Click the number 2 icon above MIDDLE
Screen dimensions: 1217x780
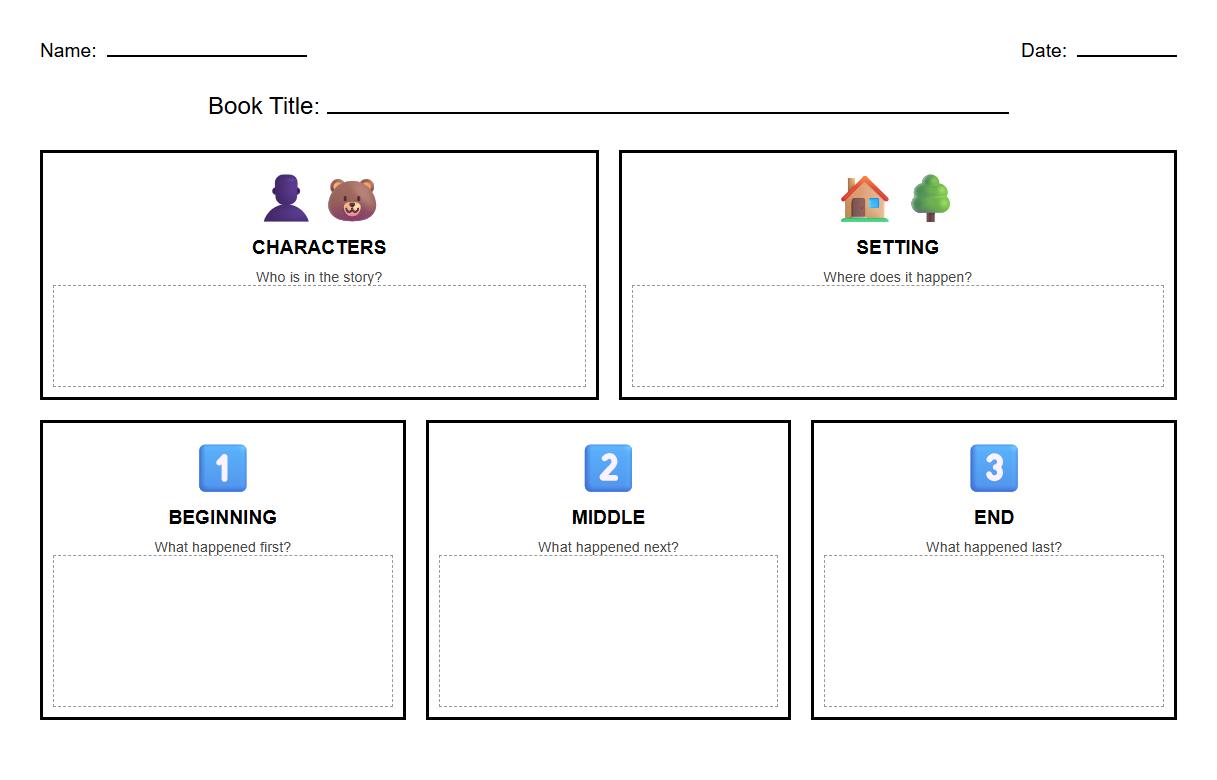[x=608, y=467]
